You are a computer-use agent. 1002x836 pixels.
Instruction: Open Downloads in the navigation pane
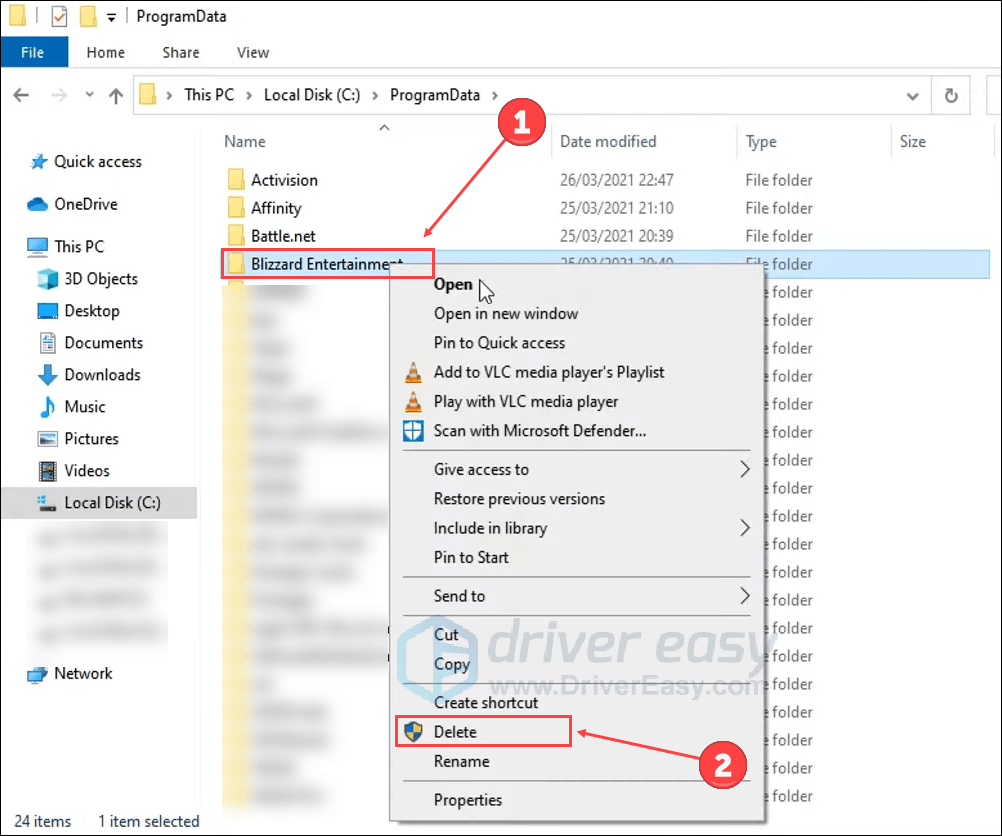click(102, 375)
